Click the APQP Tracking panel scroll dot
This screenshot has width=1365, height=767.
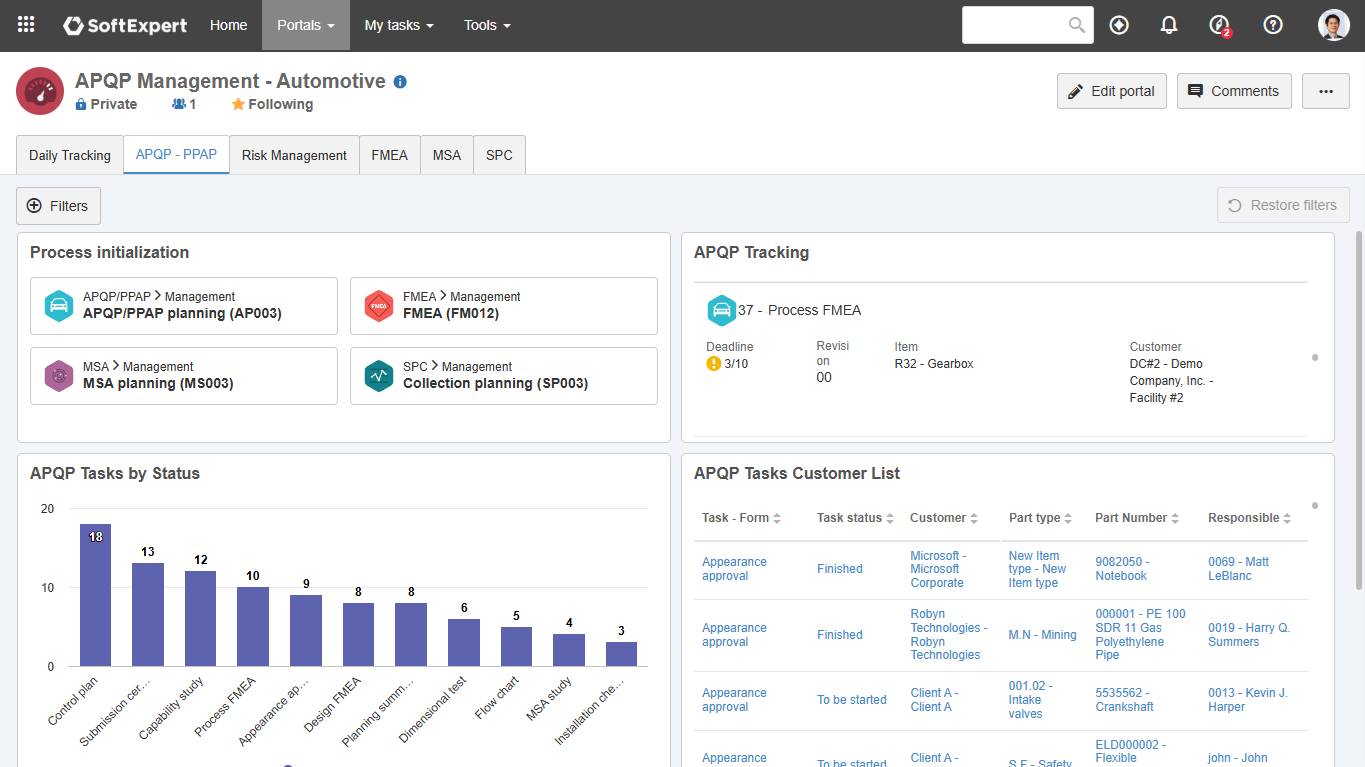coord(1315,357)
